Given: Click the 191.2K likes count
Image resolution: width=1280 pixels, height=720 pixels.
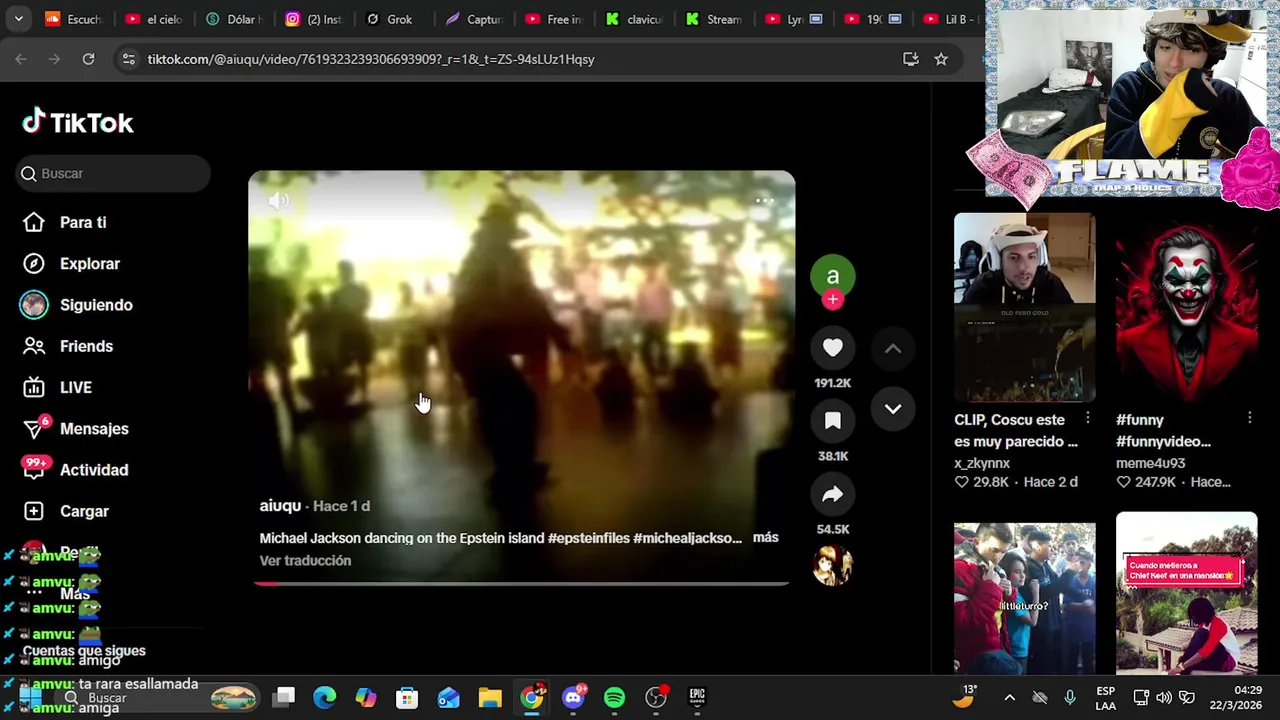Looking at the screenshot, I should coord(833,383).
